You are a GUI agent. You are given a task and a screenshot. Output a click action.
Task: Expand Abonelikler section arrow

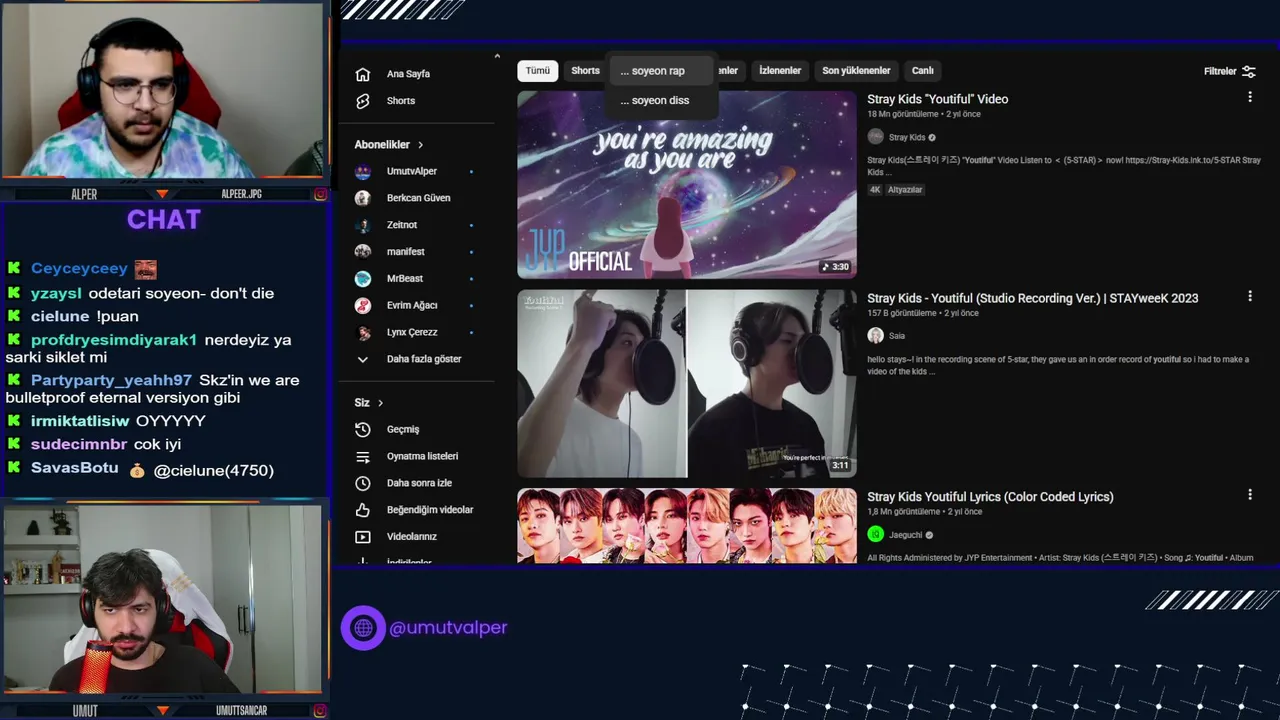tap(420, 145)
